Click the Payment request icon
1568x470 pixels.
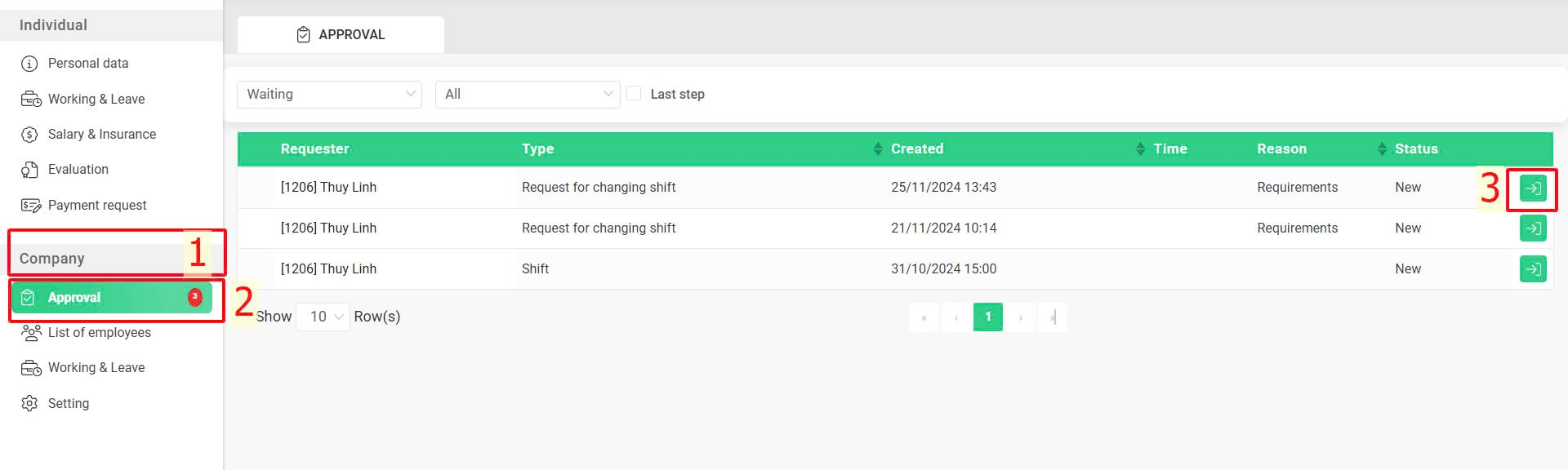[x=31, y=206]
